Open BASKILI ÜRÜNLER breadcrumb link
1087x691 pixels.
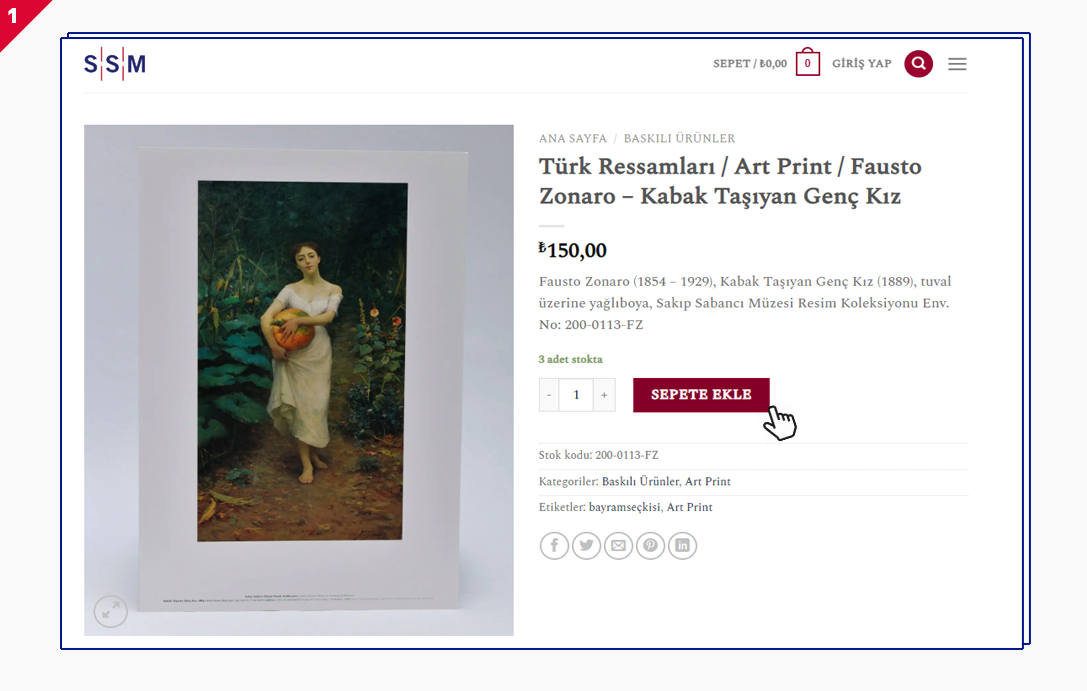(679, 139)
